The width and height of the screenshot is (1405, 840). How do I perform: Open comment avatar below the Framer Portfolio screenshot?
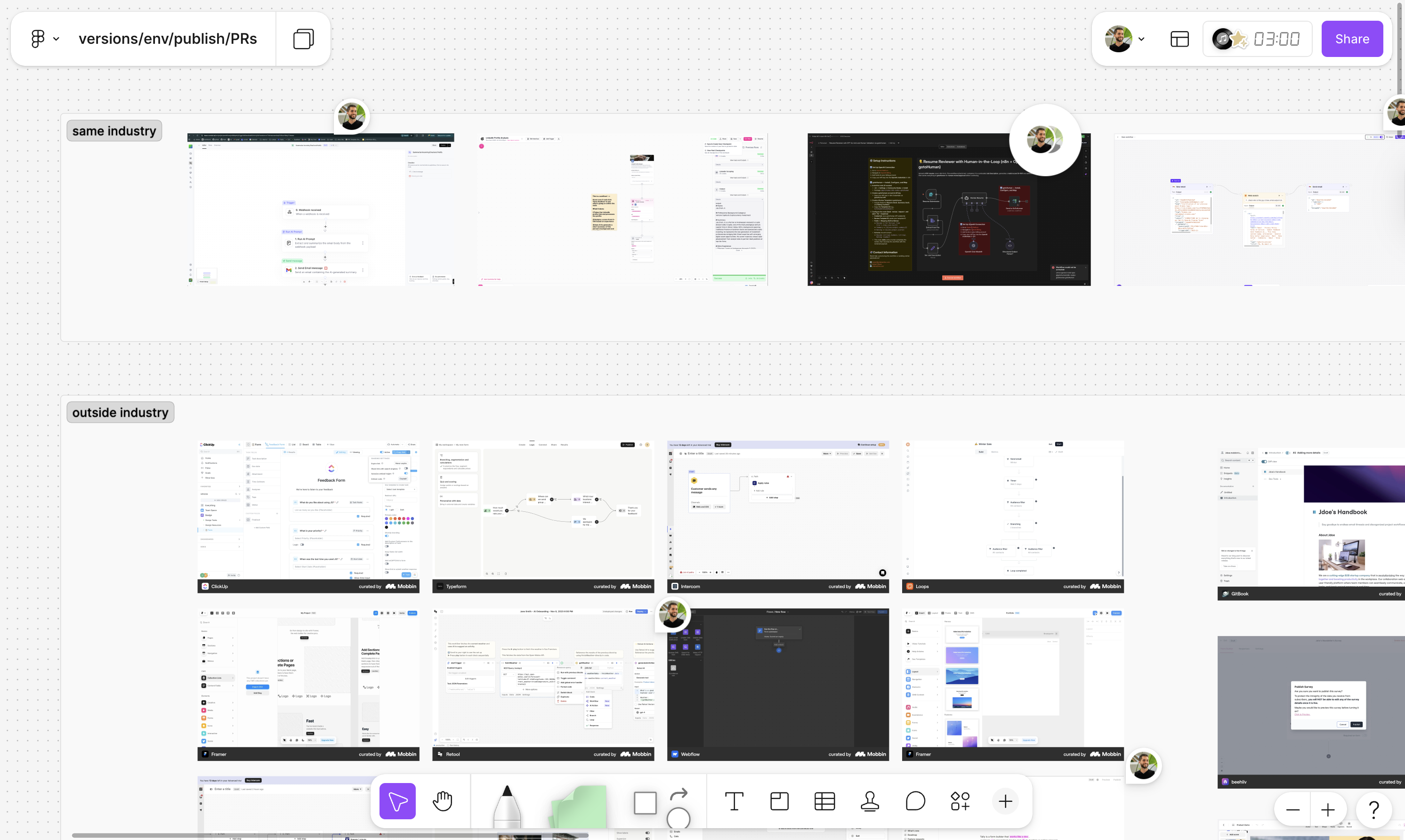(1144, 765)
